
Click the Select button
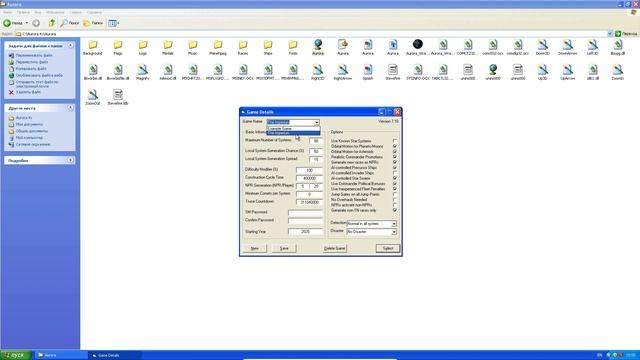pos(388,248)
